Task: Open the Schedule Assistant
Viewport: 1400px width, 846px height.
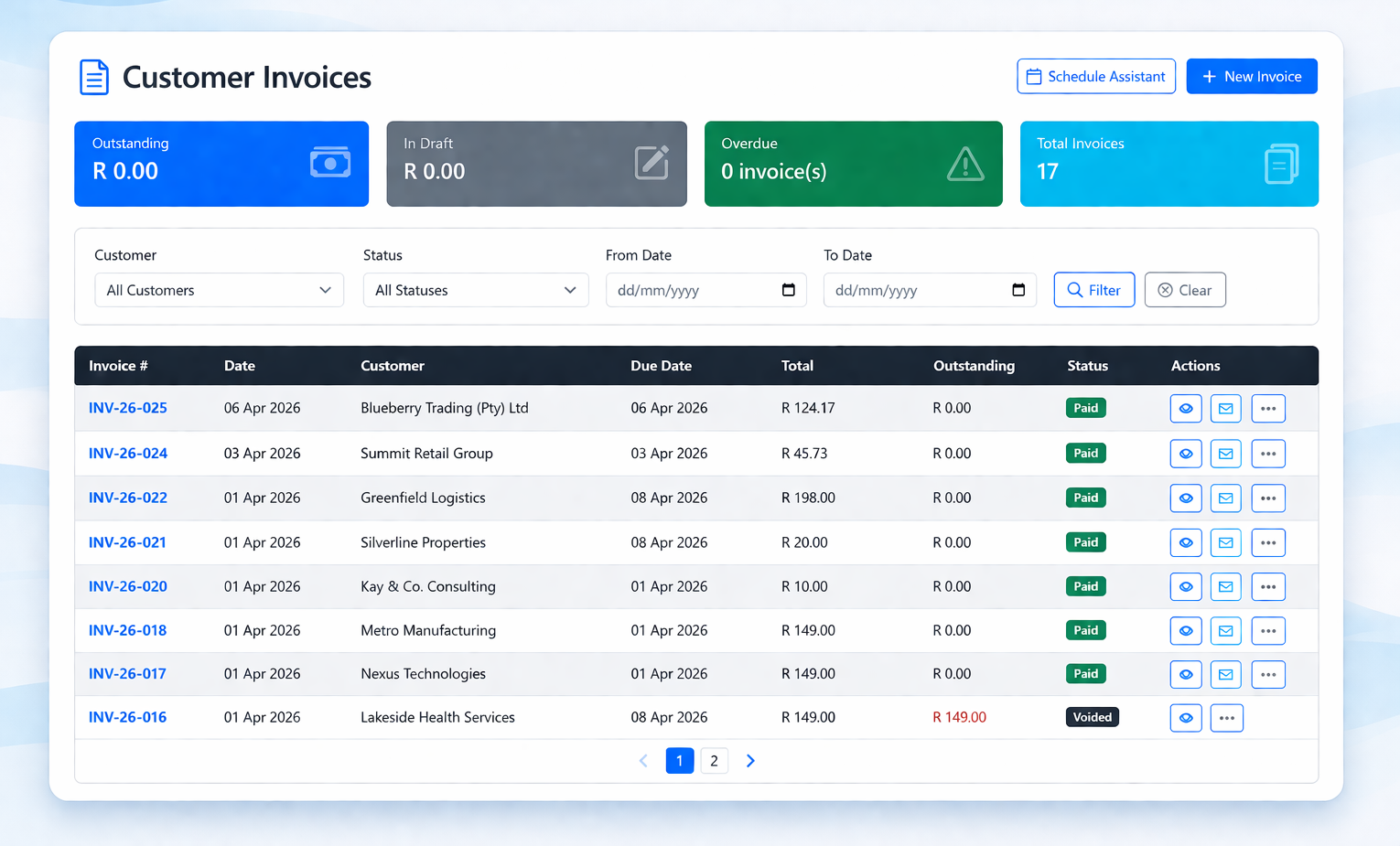Action: pos(1095,76)
